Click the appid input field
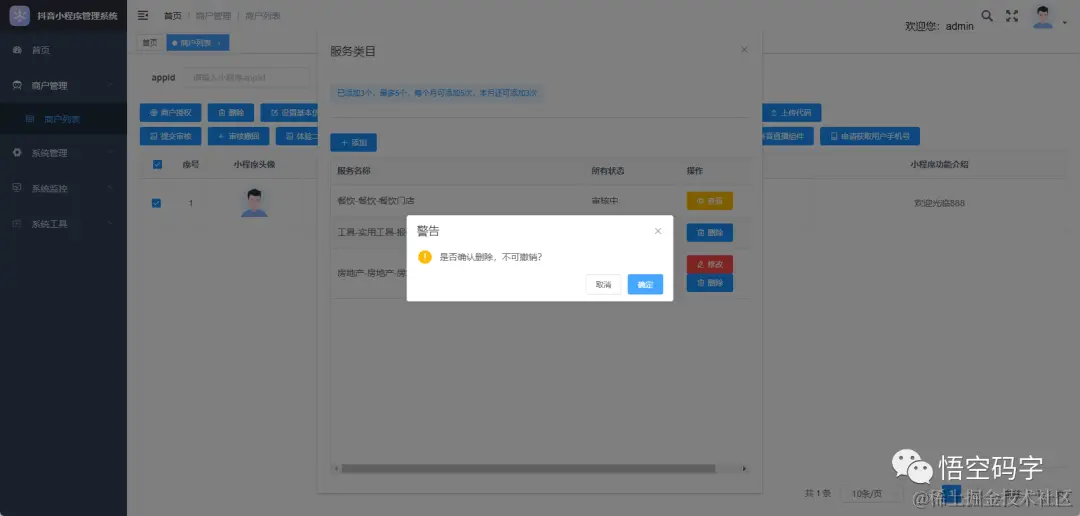 click(247, 78)
